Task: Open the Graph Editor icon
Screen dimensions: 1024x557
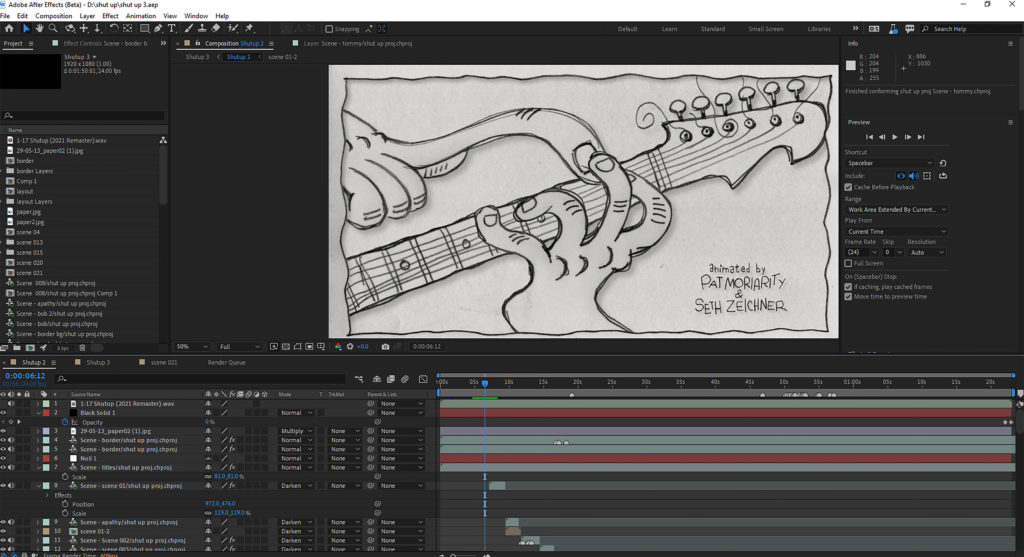Action: [x=423, y=379]
